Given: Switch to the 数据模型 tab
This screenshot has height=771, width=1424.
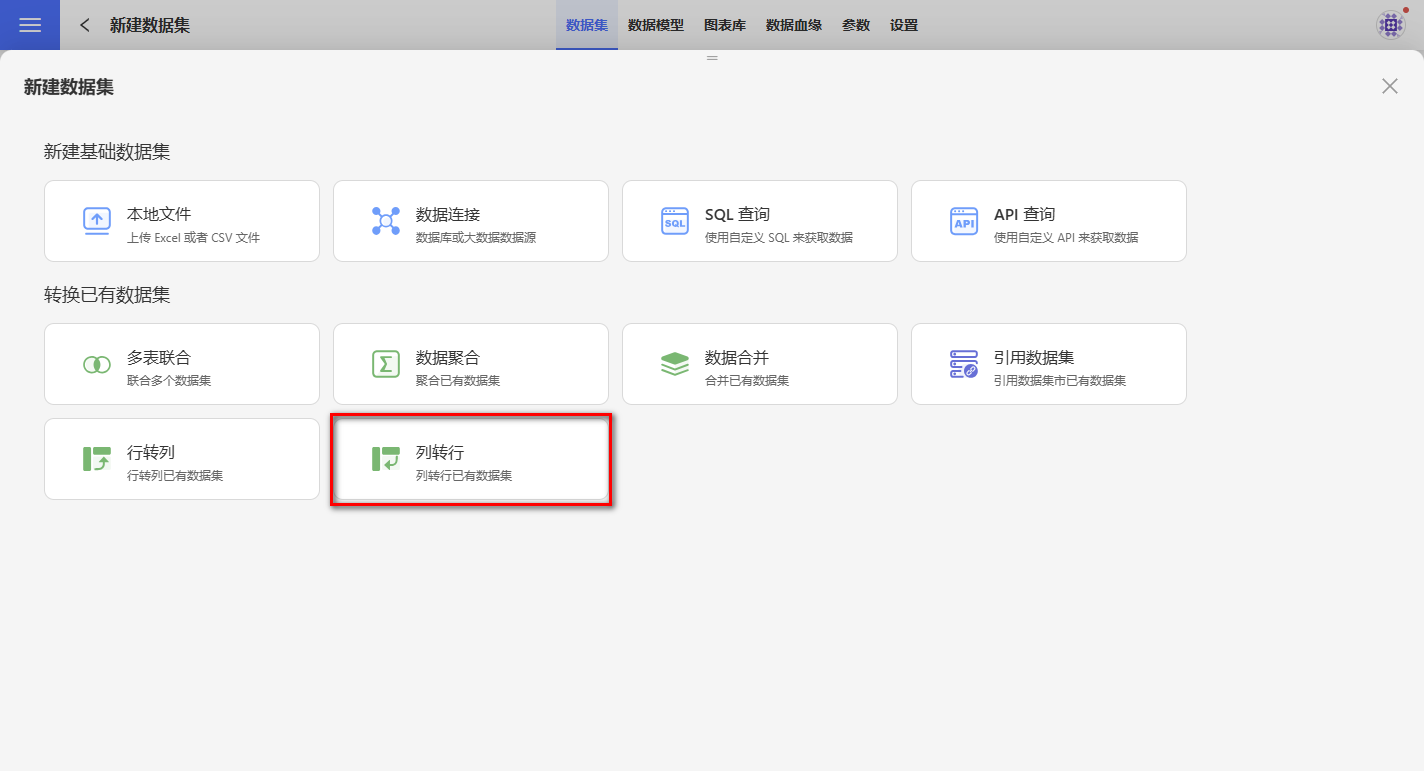Looking at the screenshot, I should 656,25.
